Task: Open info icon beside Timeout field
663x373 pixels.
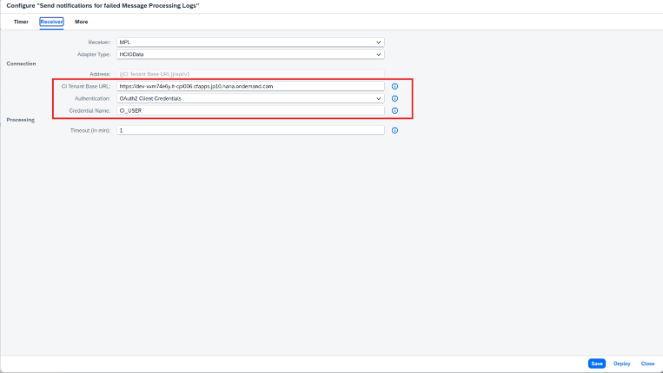Action: (x=395, y=130)
